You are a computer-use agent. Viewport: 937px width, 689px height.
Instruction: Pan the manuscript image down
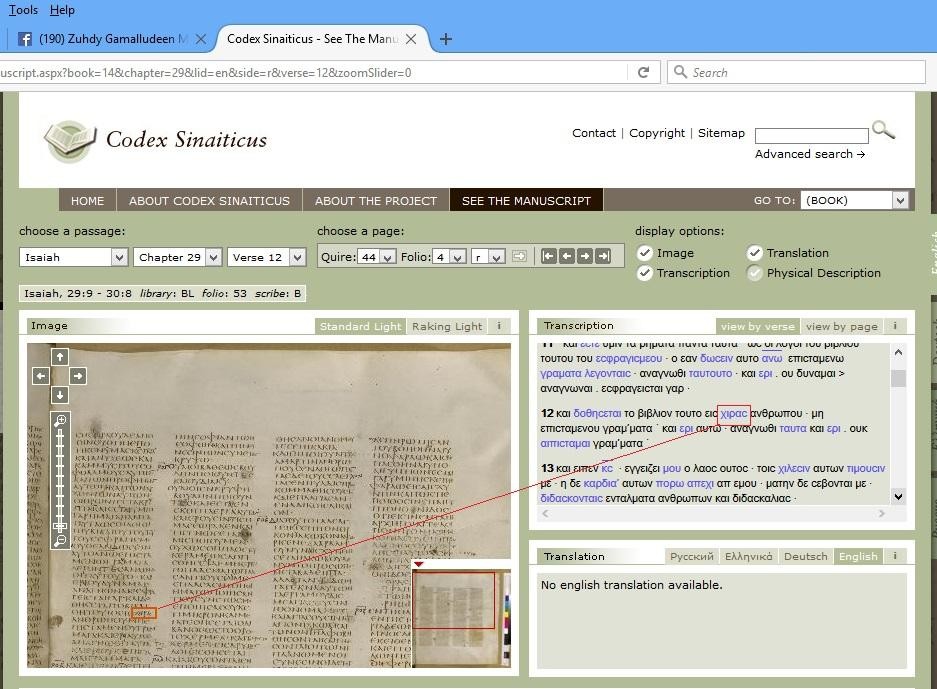60,395
